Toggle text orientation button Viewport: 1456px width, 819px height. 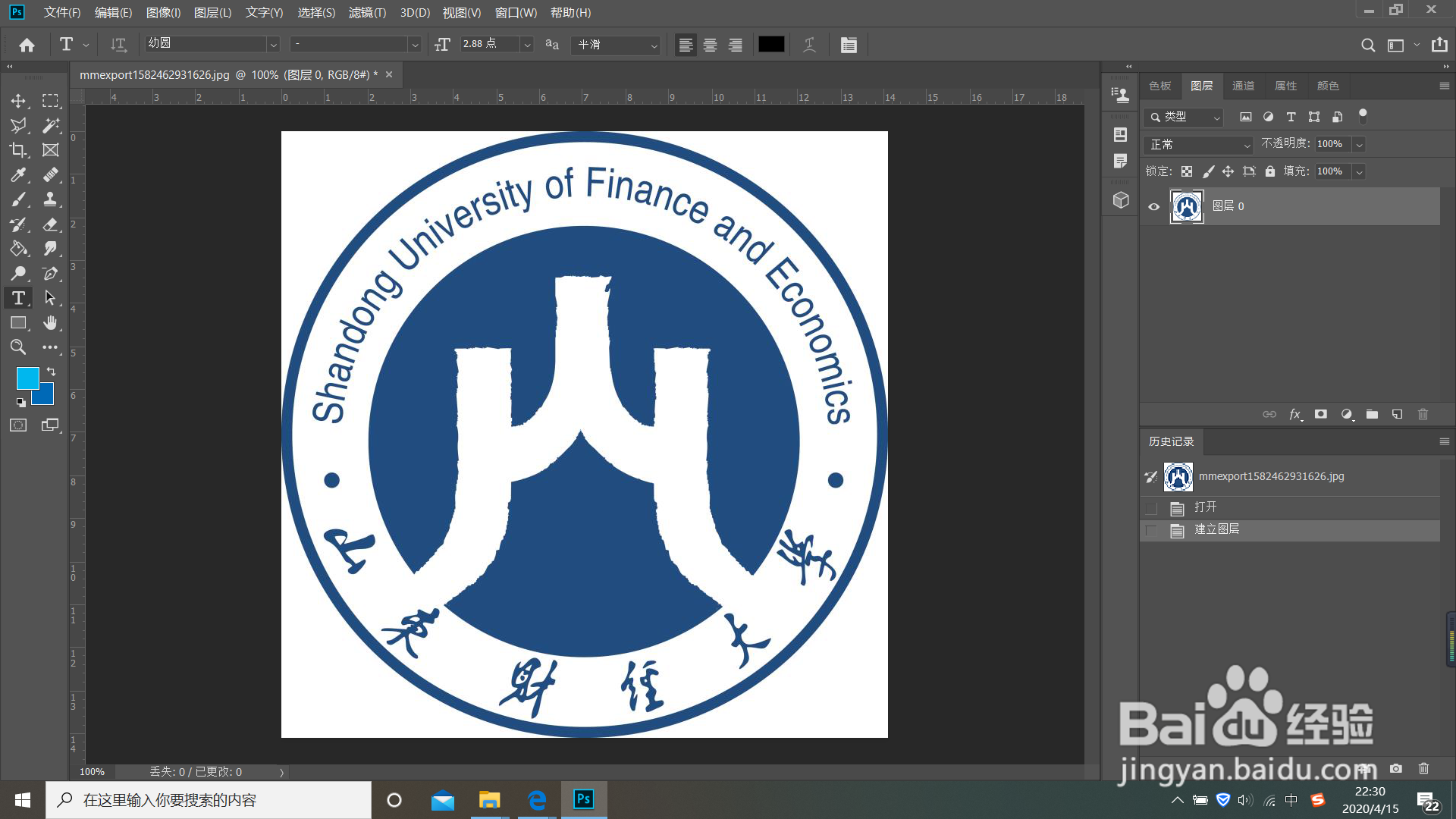point(118,45)
